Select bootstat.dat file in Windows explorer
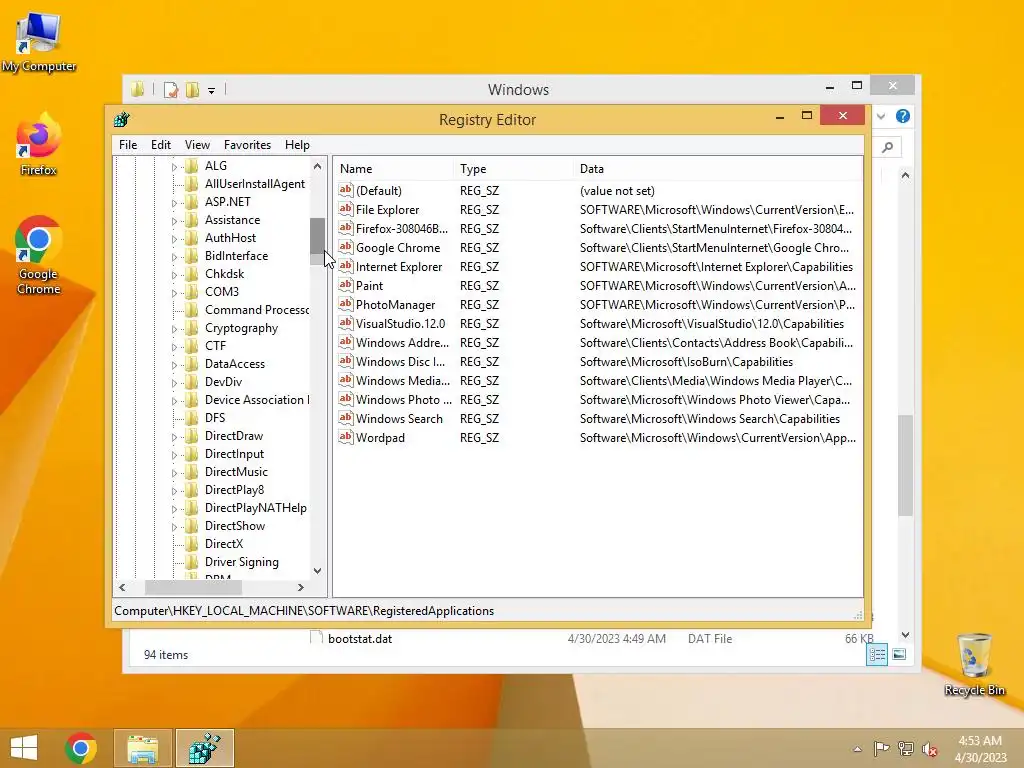The image size is (1024, 768). (x=360, y=639)
